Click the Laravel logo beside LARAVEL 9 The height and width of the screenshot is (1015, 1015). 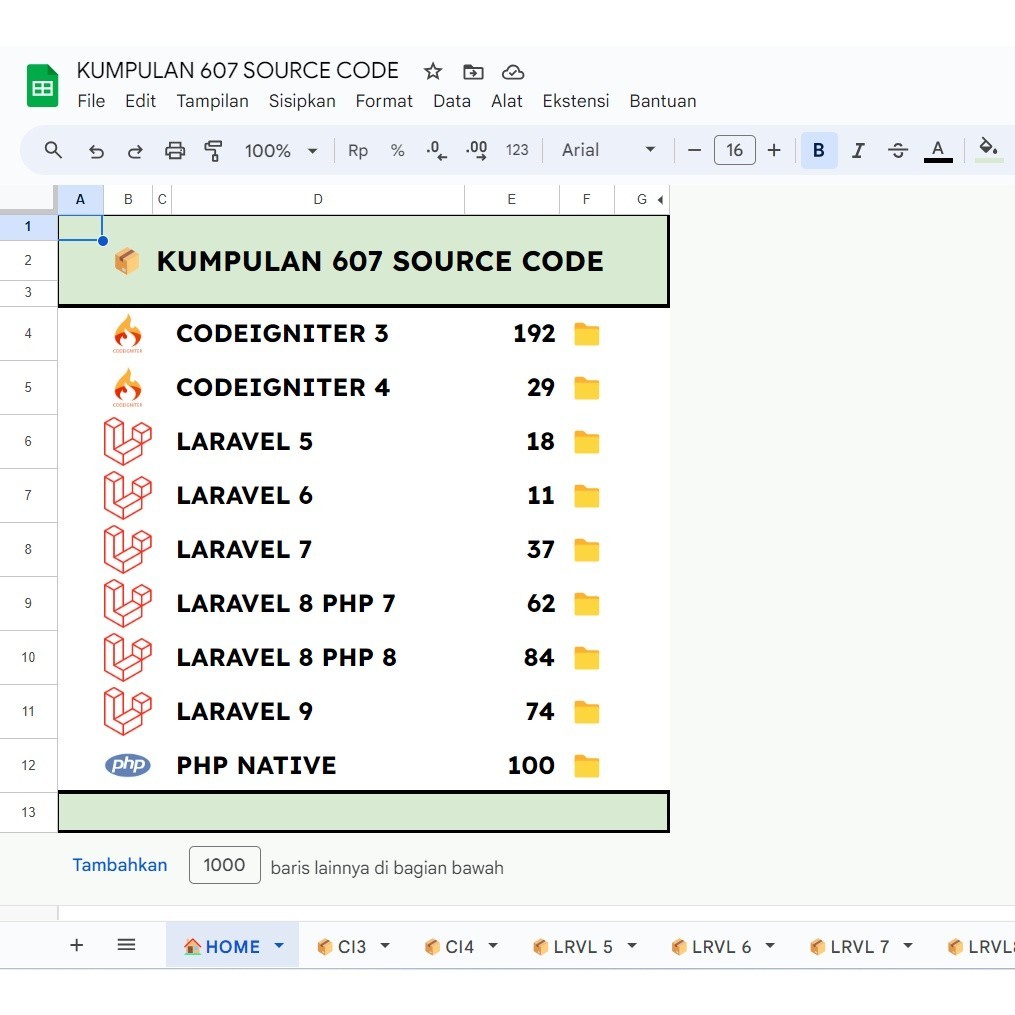pyautogui.click(x=128, y=711)
